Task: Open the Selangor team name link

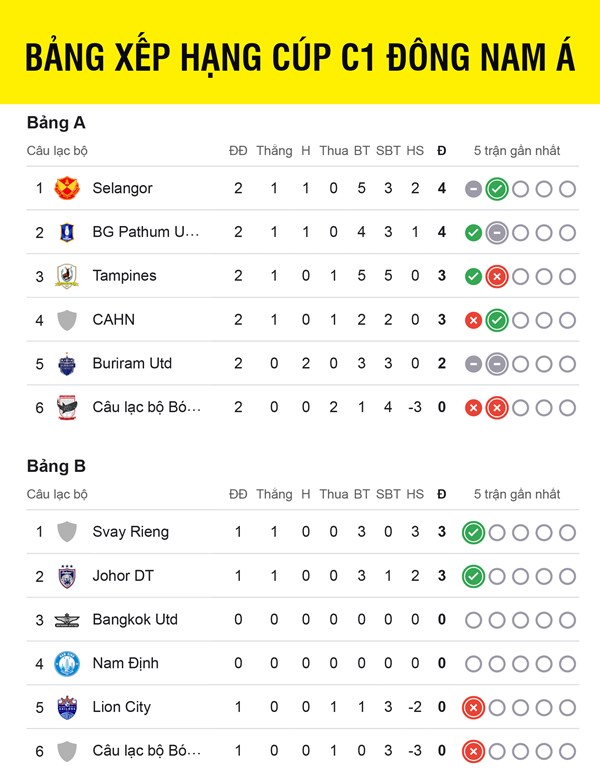Action: coord(122,188)
